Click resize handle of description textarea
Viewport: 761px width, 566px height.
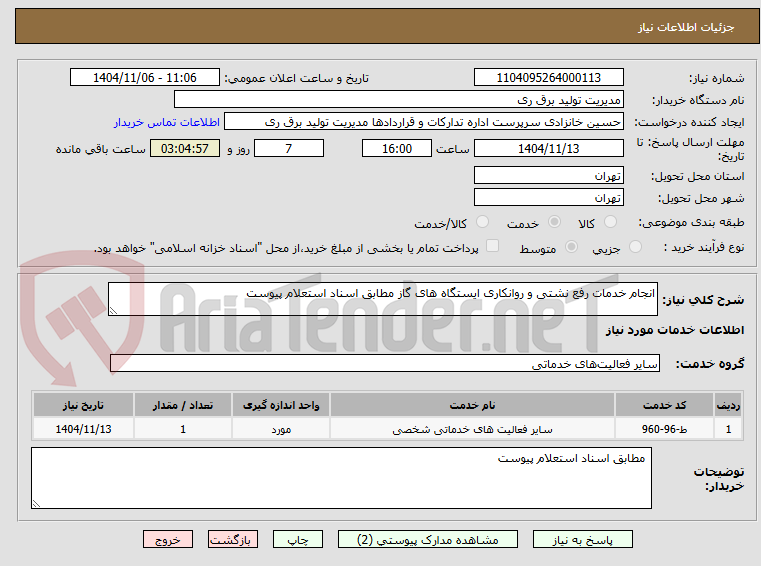[113, 311]
